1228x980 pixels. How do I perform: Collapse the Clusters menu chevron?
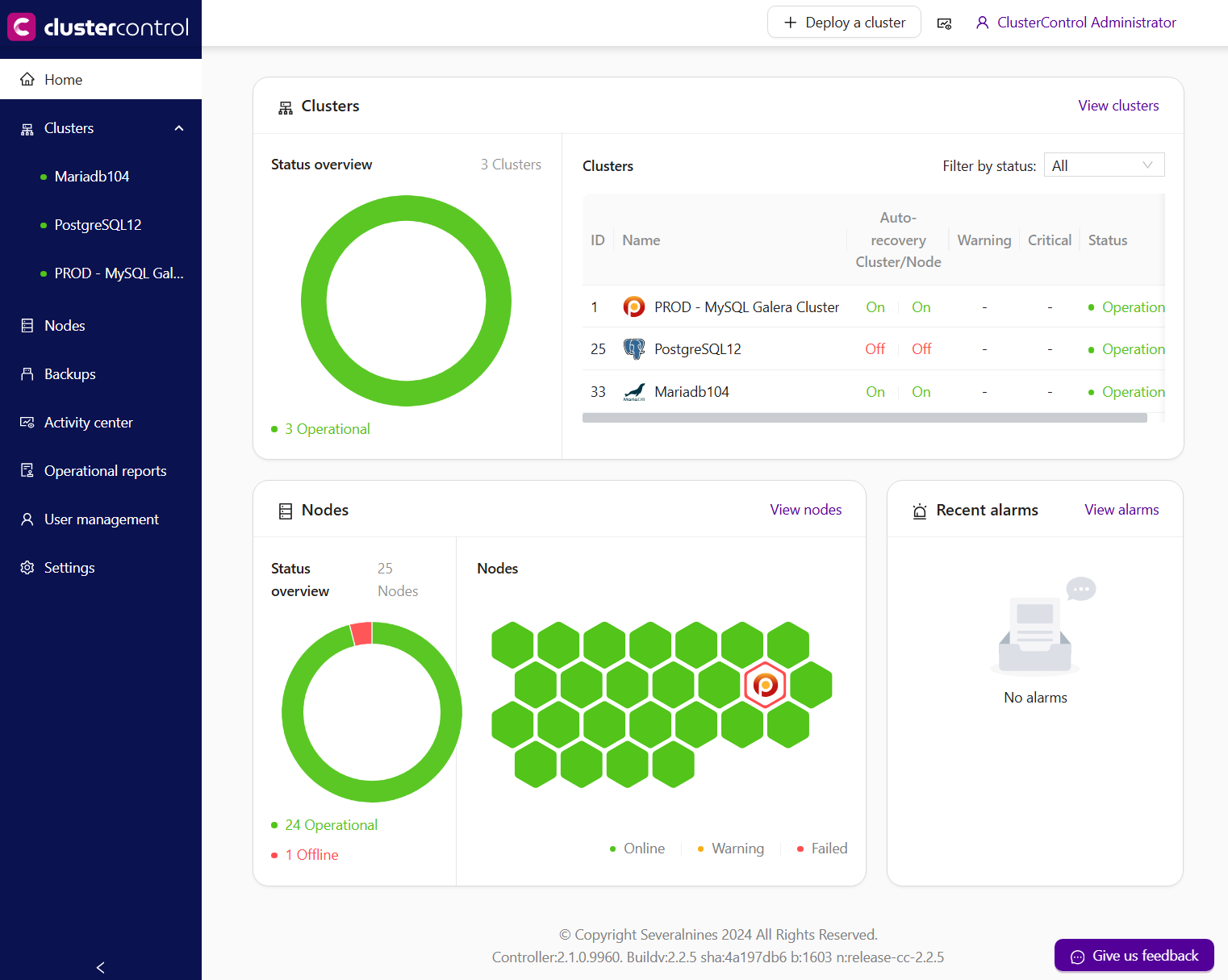point(179,128)
